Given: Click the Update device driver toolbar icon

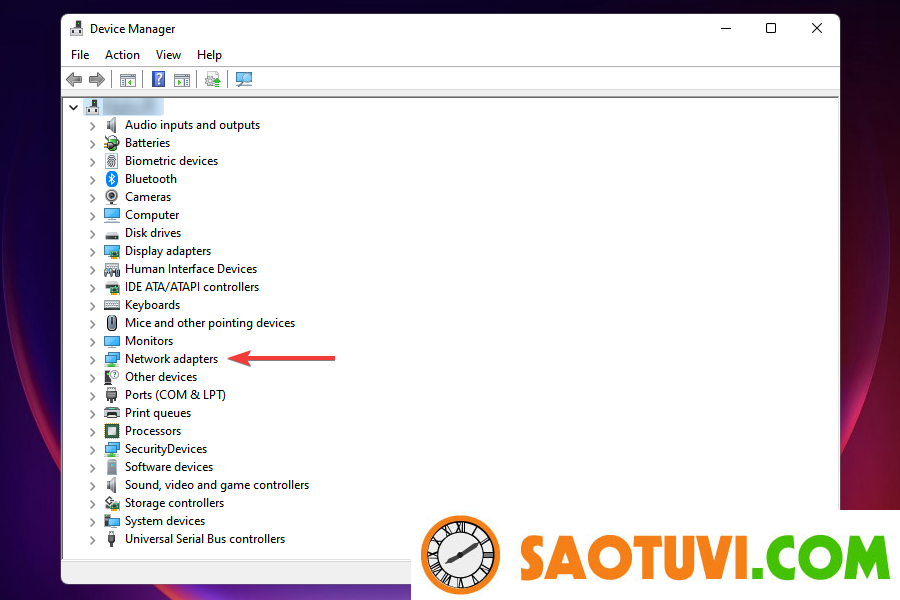Looking at the screenshot, I should pyautogui.click(x=213, y=80).
